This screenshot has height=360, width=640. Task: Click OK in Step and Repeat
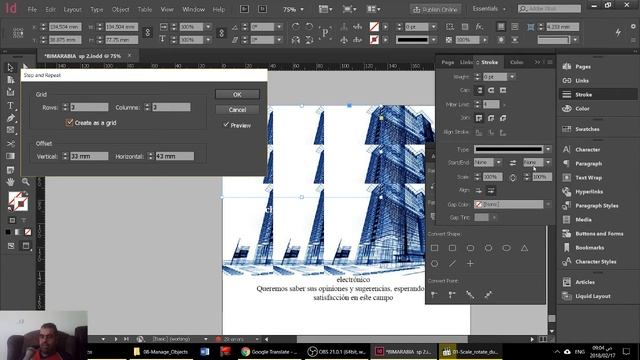tap(237, 94)
